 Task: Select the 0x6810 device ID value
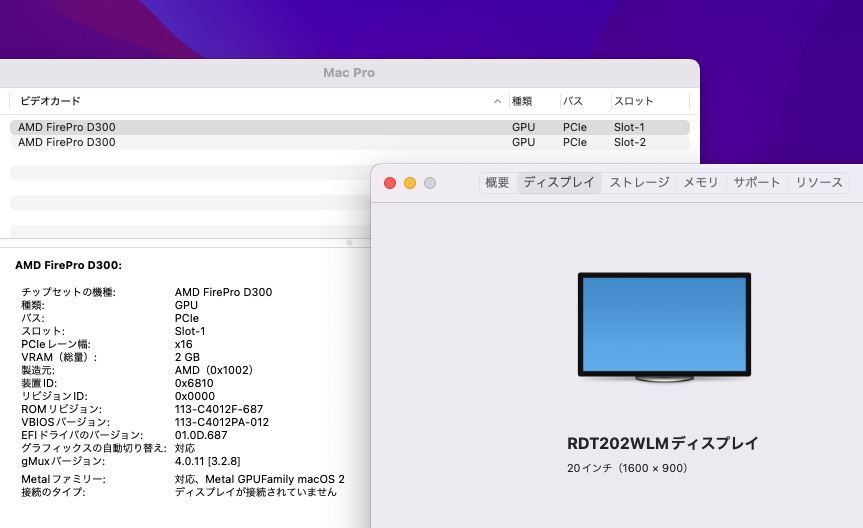(x=194, y=383)
